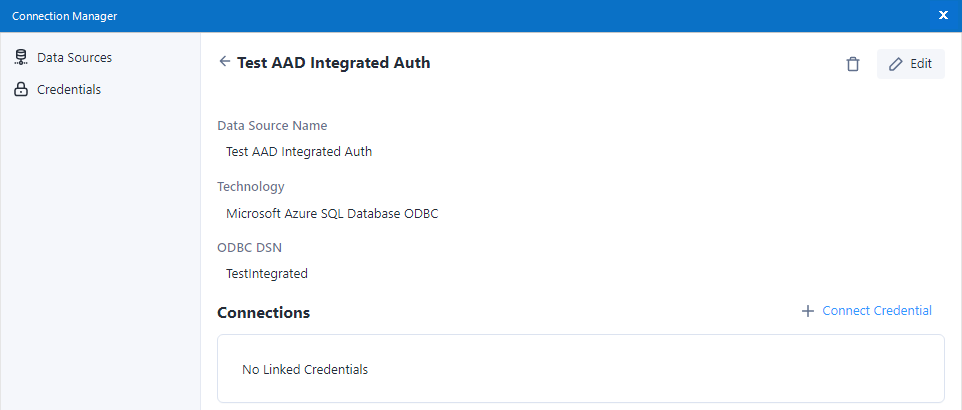This screenshot has width=962, height=410.
Task: Click the No Linked Credentials panel
Action: [580, 369]
